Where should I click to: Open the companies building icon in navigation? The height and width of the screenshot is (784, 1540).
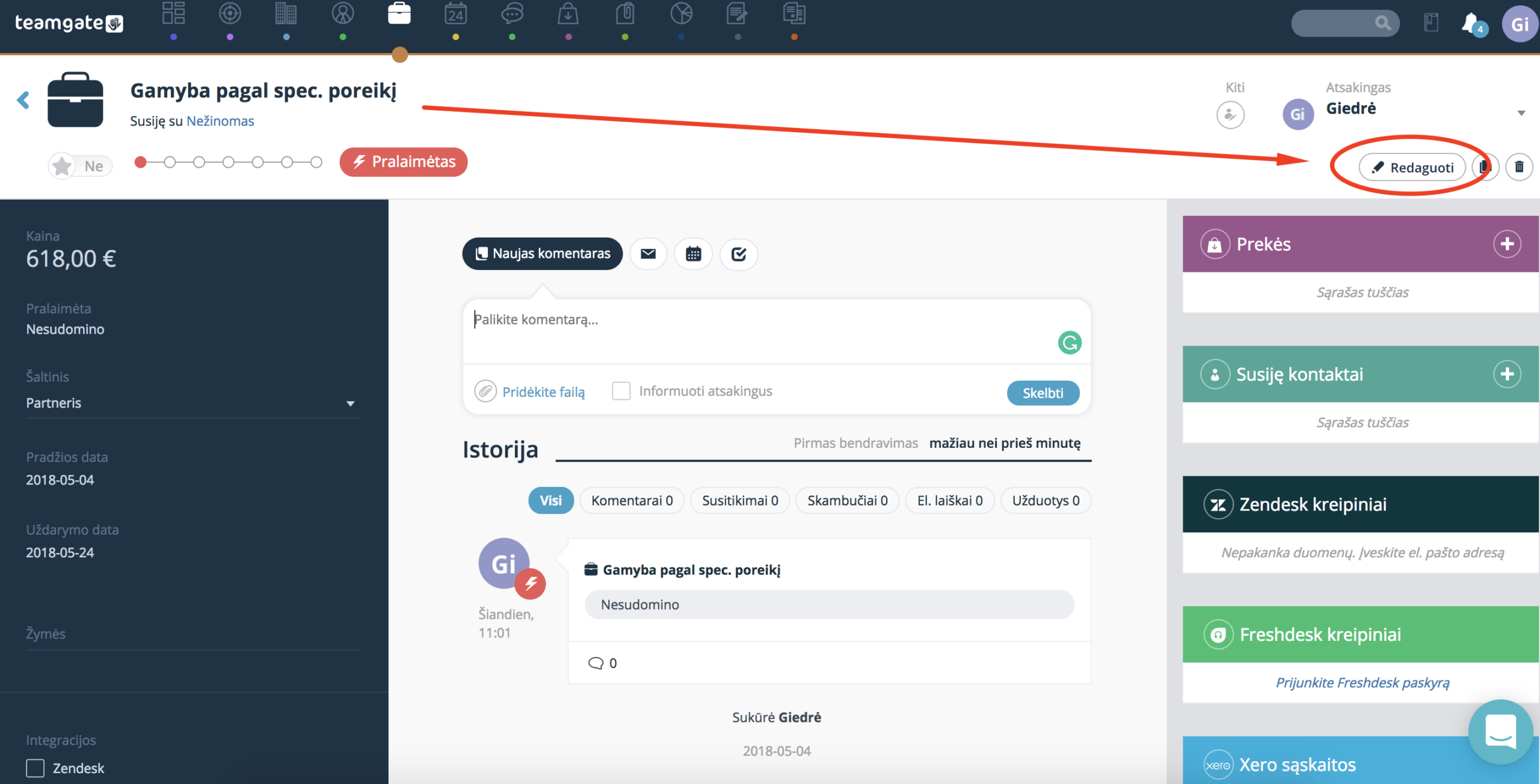[x=286, y=13]
